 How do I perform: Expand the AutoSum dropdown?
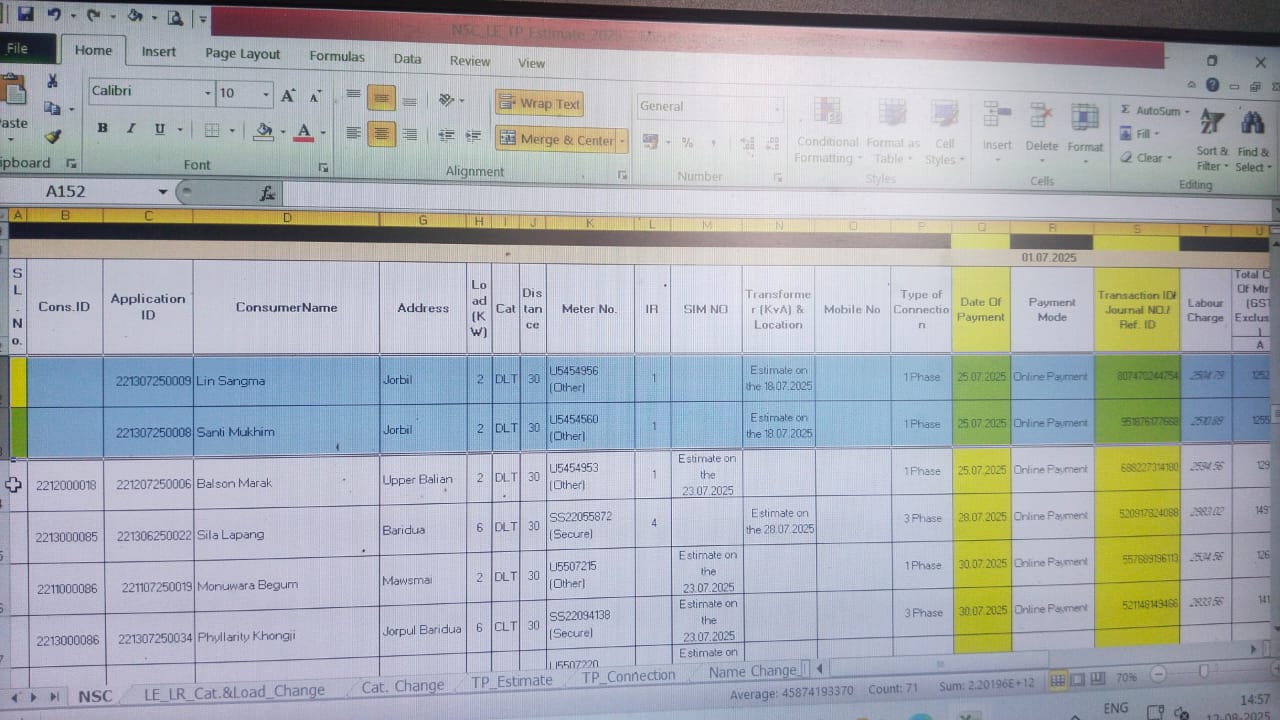(x=1189, y=112)
